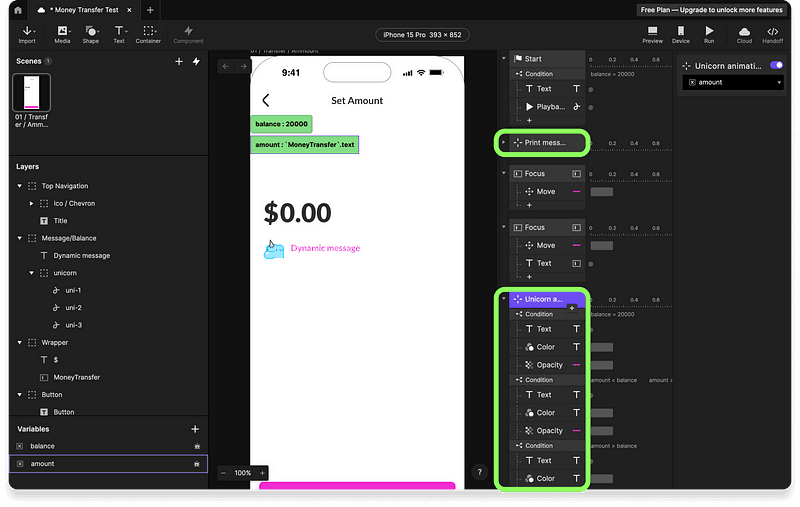Image resolution: width=800 pixels, height=507 pixels.
Task: Select the Start trigger header
Action: [x=547, y=59]
